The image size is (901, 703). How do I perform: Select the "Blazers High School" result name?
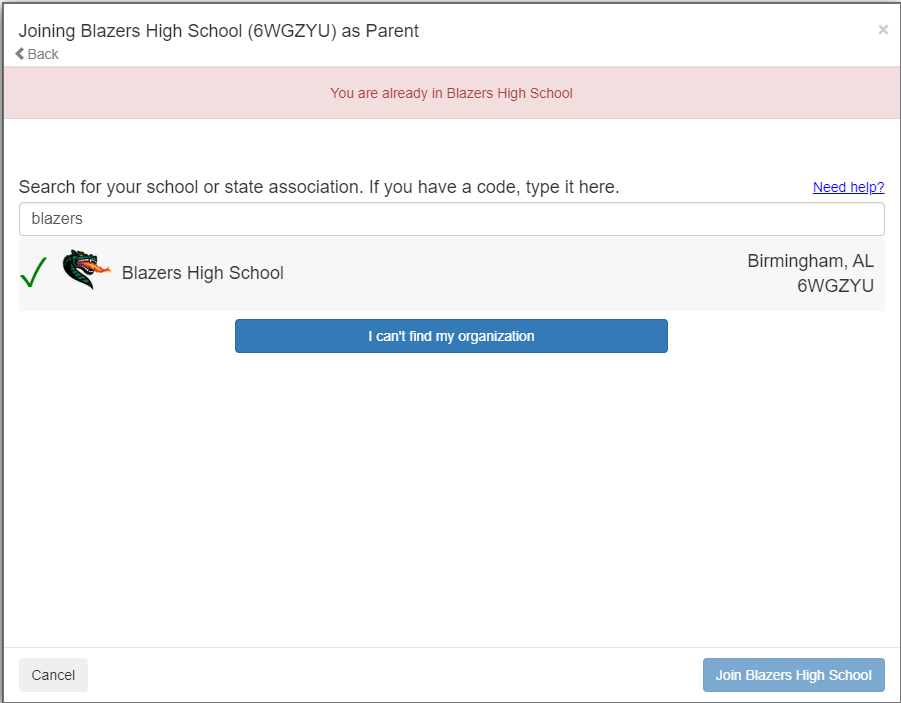pyautogui.click(x=203, y=273)
